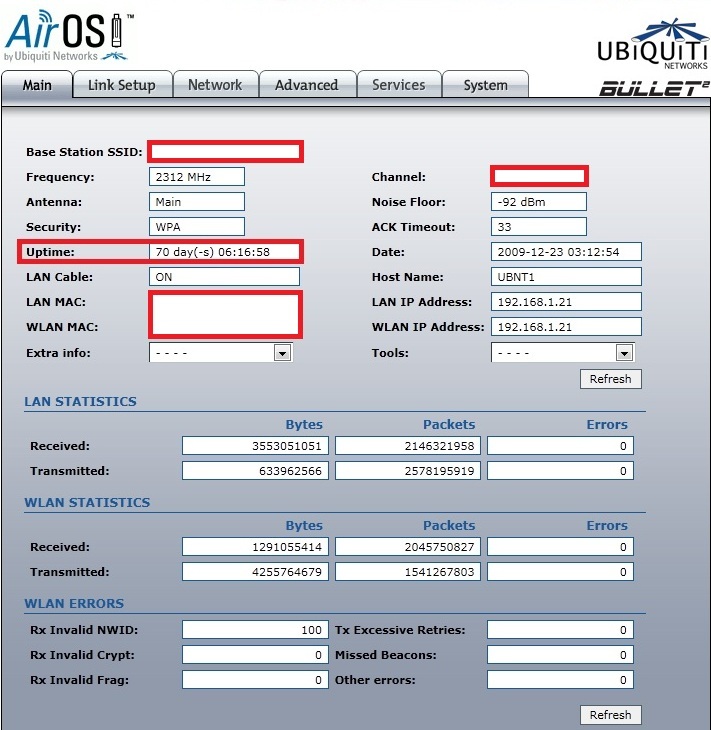Select the Date value 2009-12-23 03:12:54

point(566,252)
